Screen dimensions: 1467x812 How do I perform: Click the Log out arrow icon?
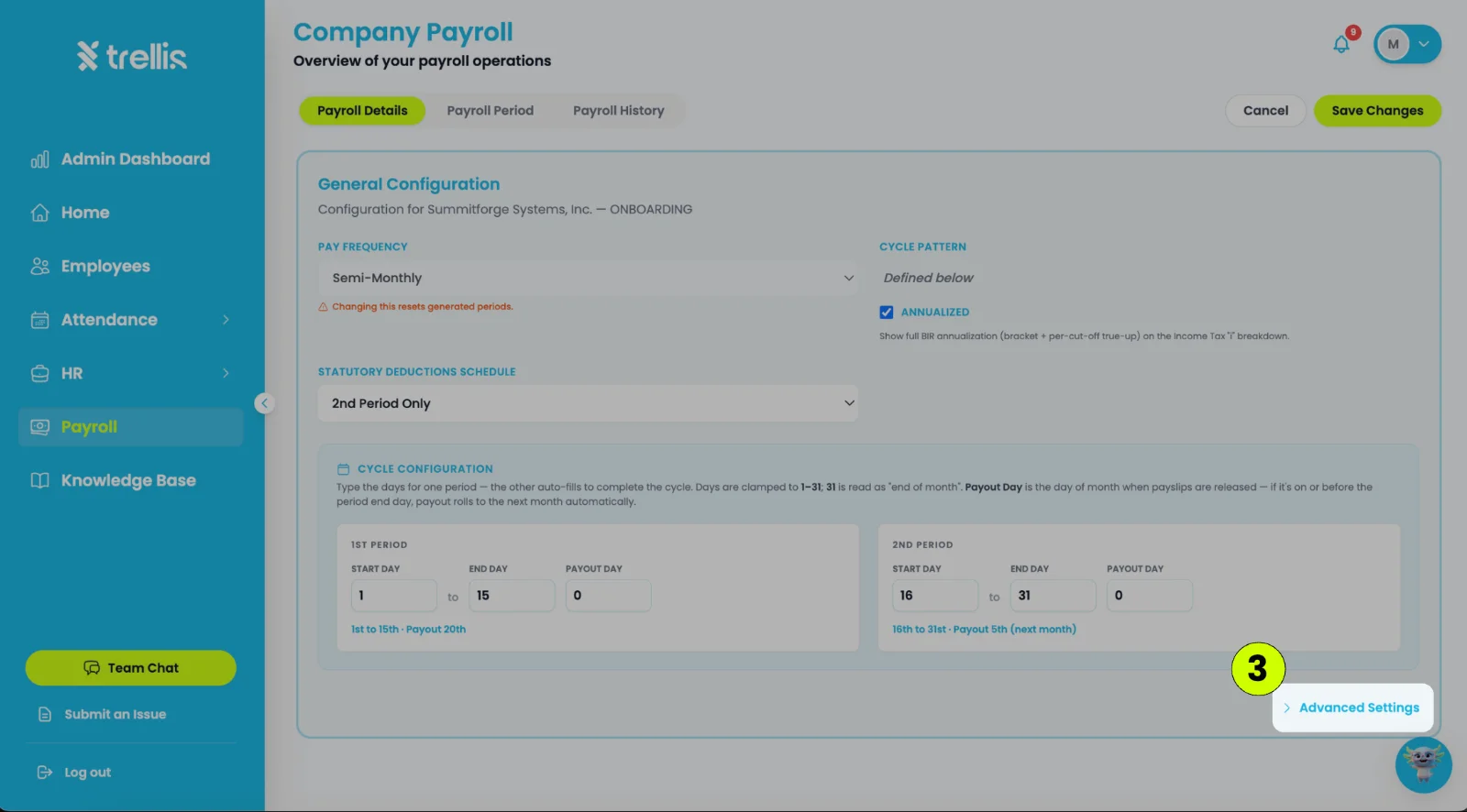pos(44,773)
